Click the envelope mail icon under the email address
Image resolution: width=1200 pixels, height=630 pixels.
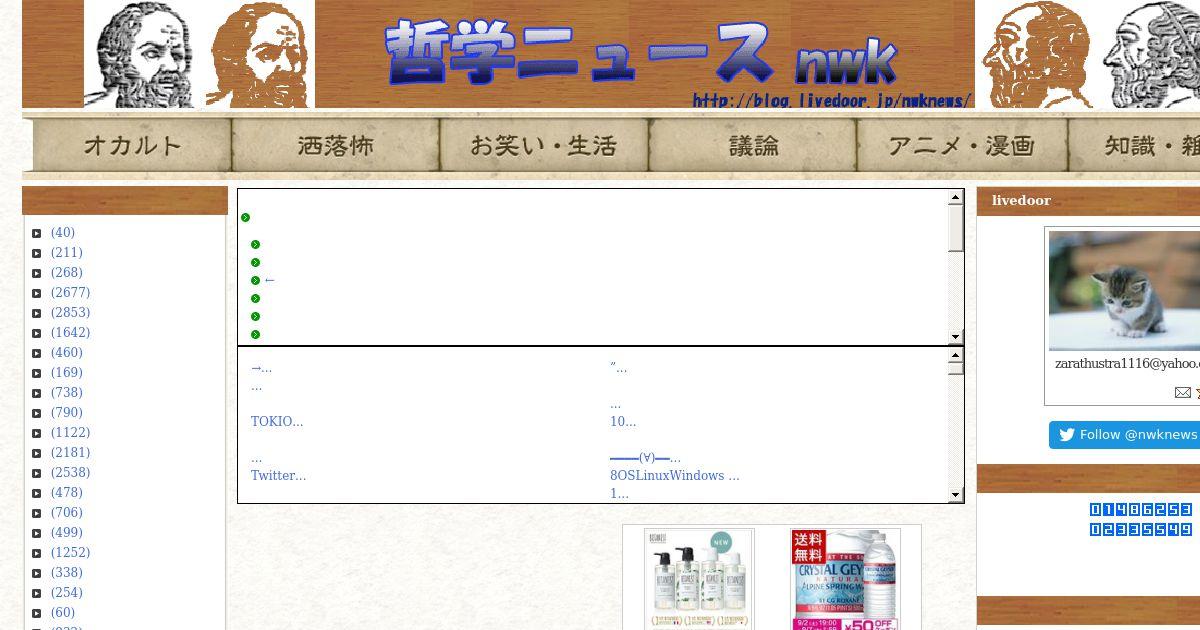click(1182, 393)
